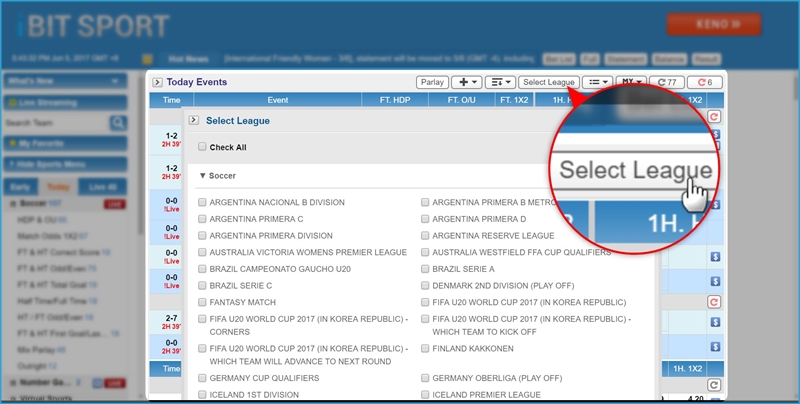Open the plus sign dropdown menu
The height and width of the screenshot is (404, 800).
[467, 82]
